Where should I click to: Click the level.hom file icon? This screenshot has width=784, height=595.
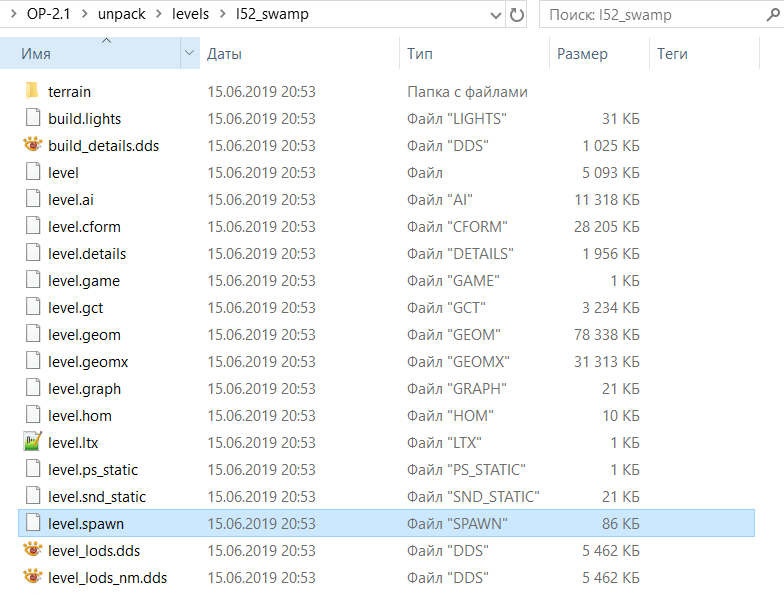coord(33,415)
